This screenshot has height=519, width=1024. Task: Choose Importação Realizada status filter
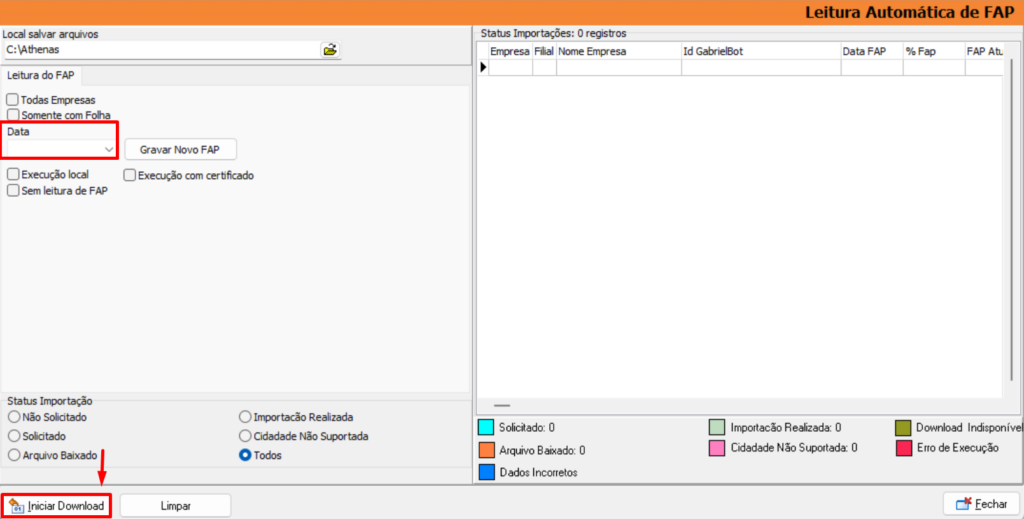[246, 417]
